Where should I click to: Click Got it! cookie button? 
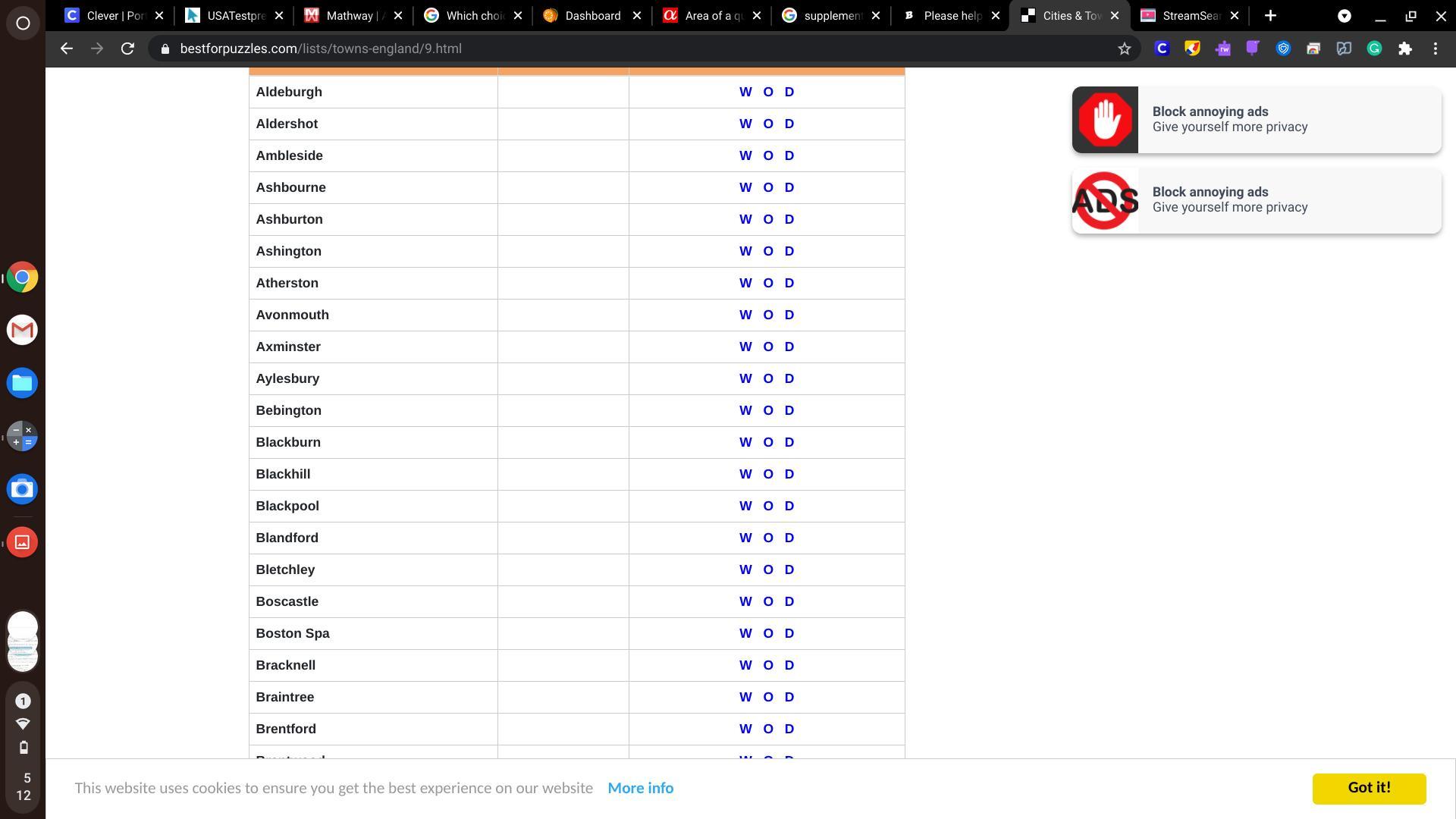coord(1368,788)
